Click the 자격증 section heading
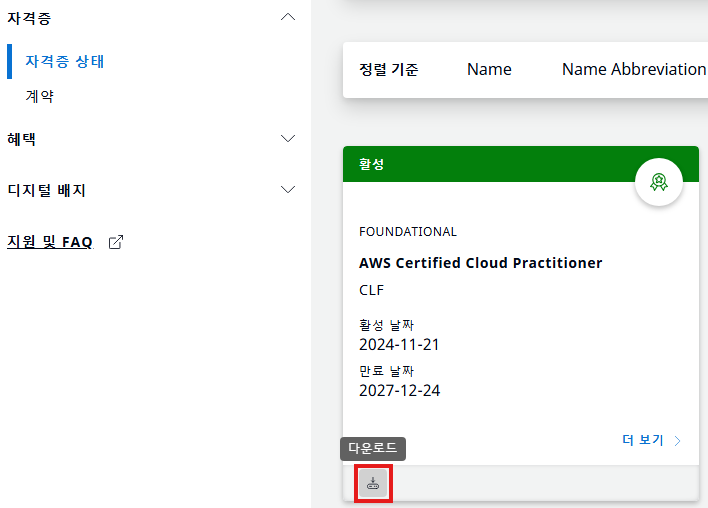The width and height of the screenshot is (708, 508). pyautogui.click(x=28, y=18)
